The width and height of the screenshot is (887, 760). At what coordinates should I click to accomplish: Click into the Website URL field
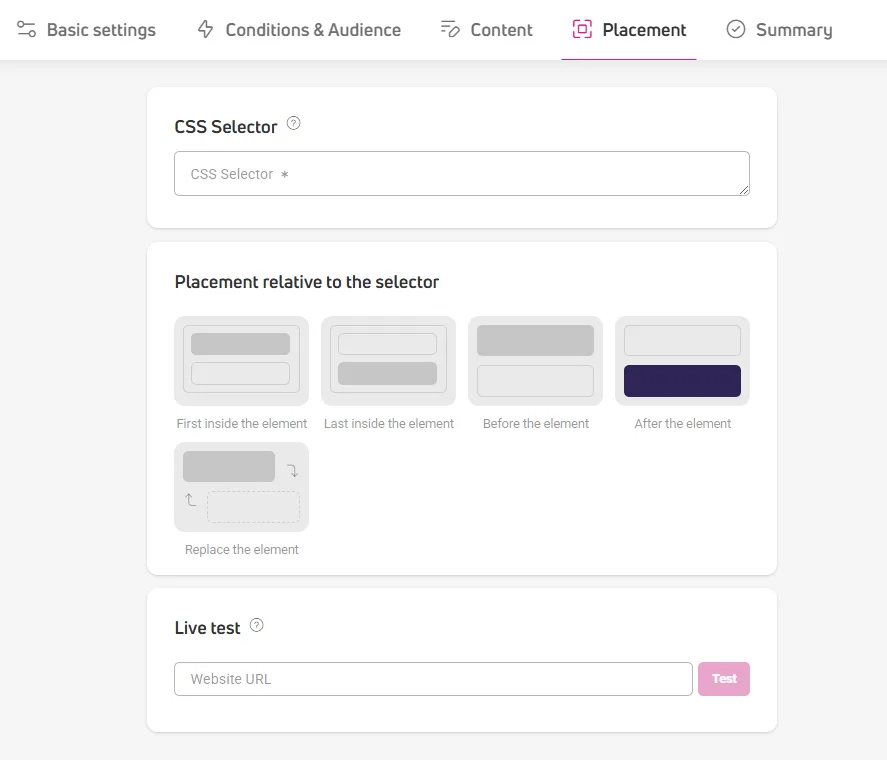tap(433, 679)
